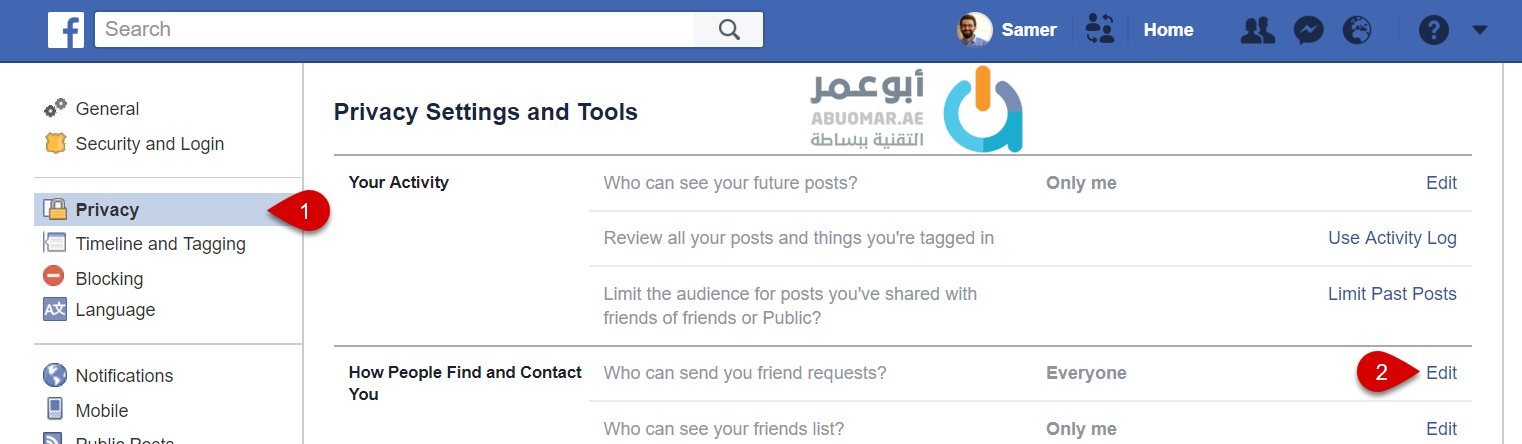Select Privacy in the sidebar
Screen dimensions: 1522x444
click(107, 210)
